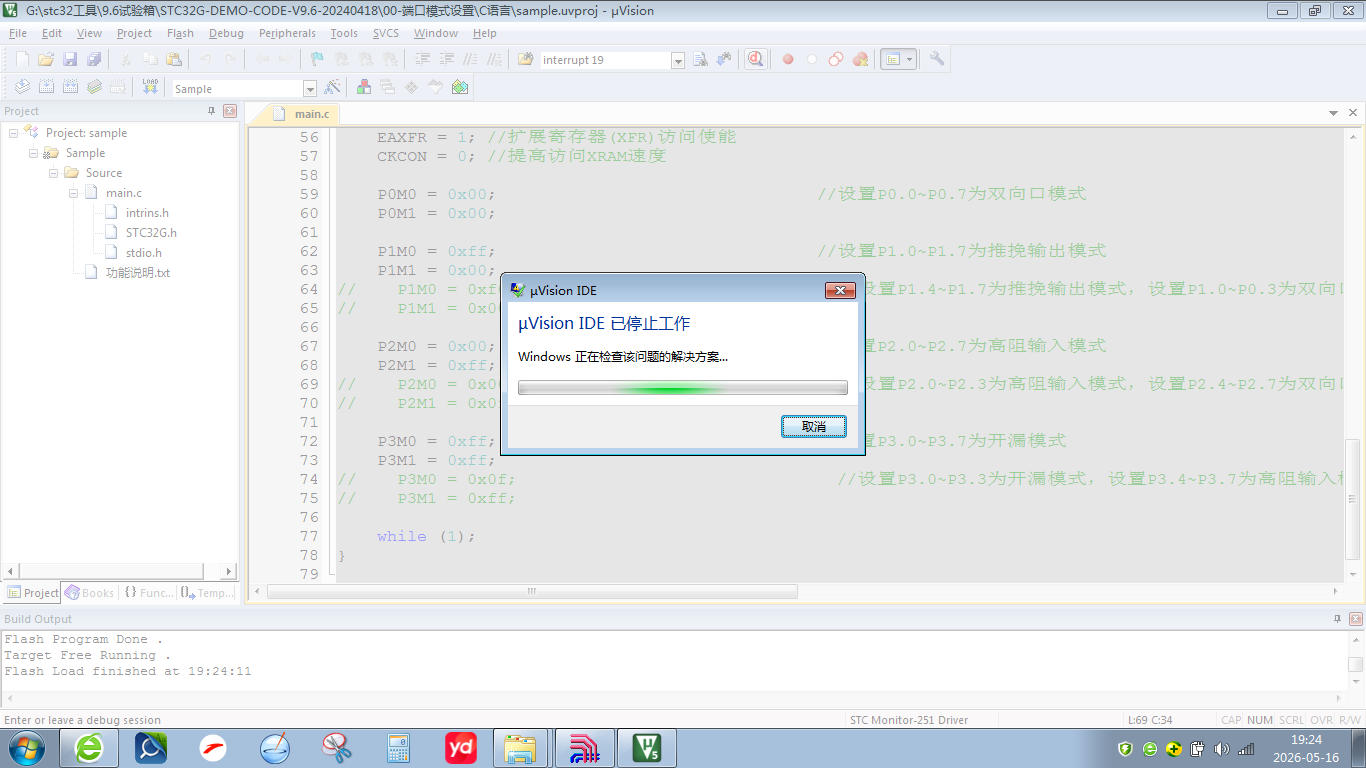Click the editor horizontal scrollbar
Viewport: 1366px width, 768px height.
click(x=533, y=592)
